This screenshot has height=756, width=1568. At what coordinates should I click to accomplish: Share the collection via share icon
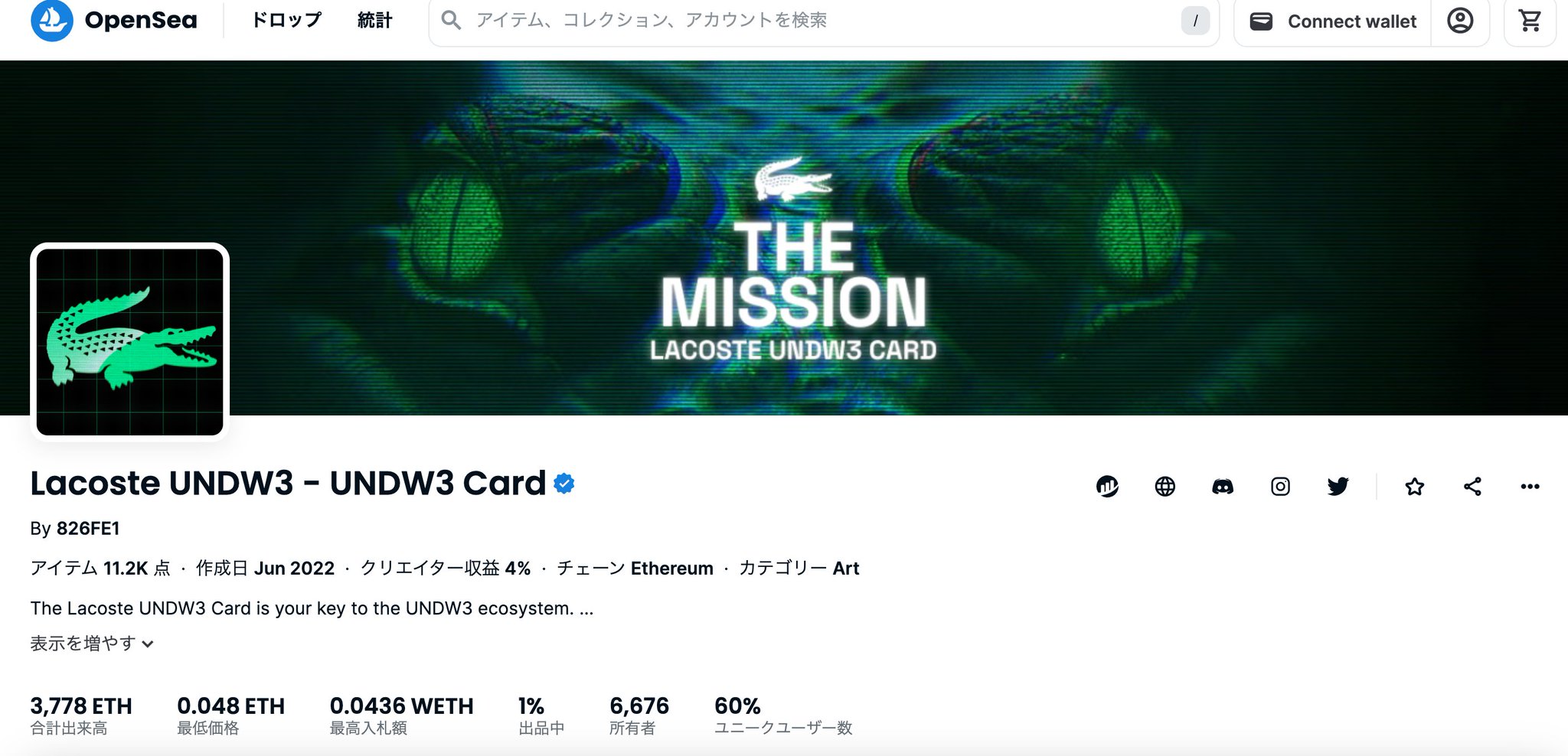pyautogui.click(x=1472, y=486)
